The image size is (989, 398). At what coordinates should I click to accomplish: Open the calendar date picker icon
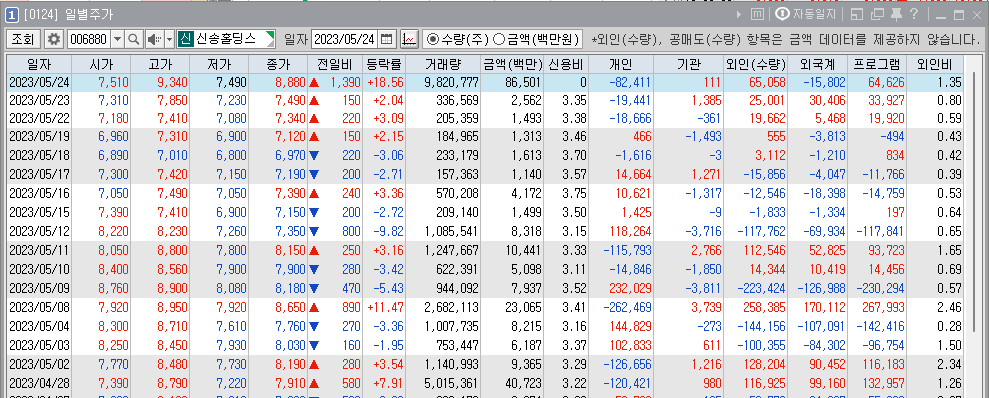click(387, 39)
